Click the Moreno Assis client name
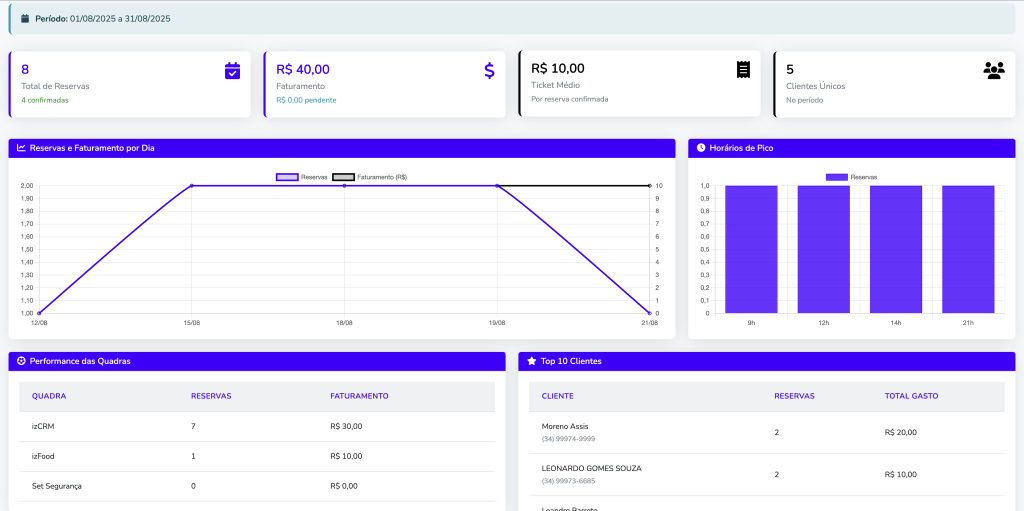The height and width of the screenshot is (511, 1024). point(564,426)
